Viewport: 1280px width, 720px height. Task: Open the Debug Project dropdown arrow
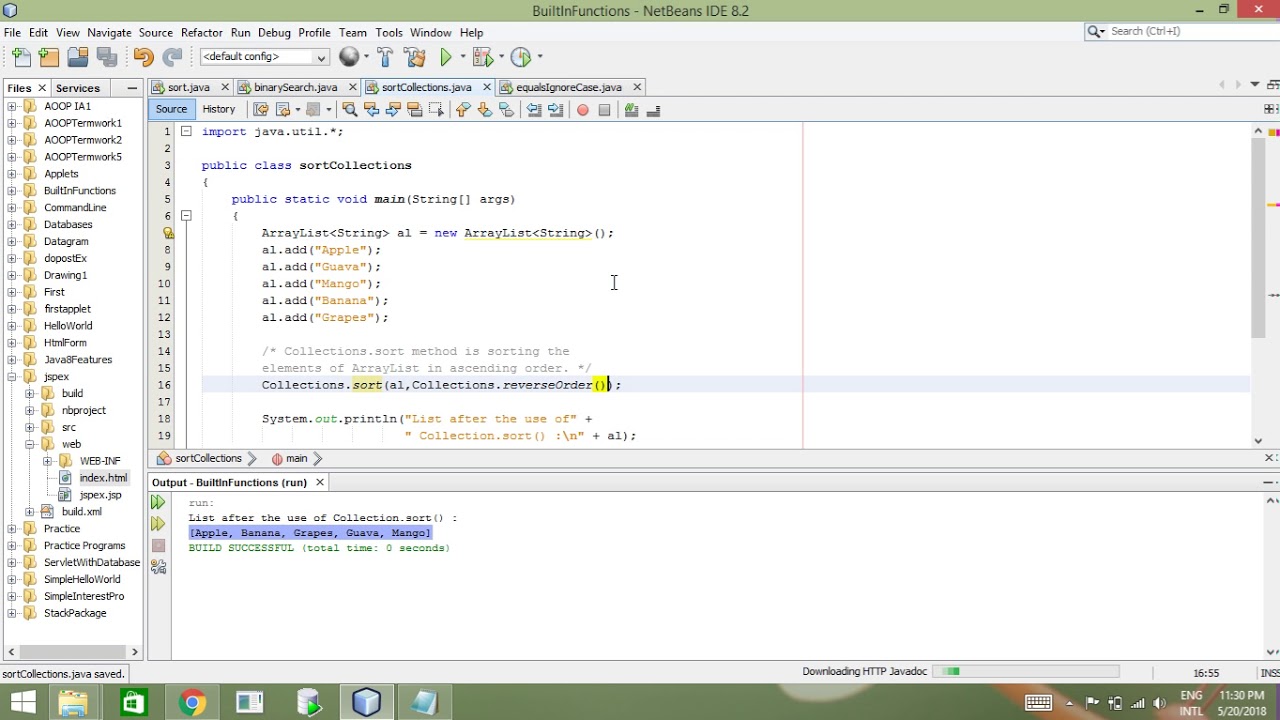tap(501, 57)
